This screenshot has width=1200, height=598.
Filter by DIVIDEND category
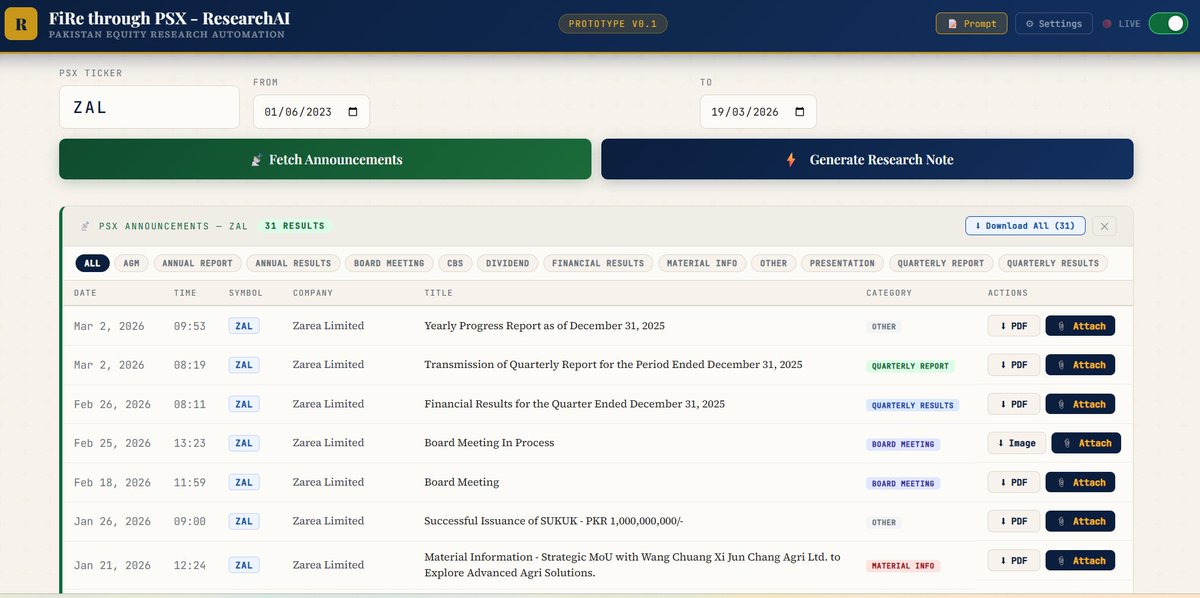point(507,263)
